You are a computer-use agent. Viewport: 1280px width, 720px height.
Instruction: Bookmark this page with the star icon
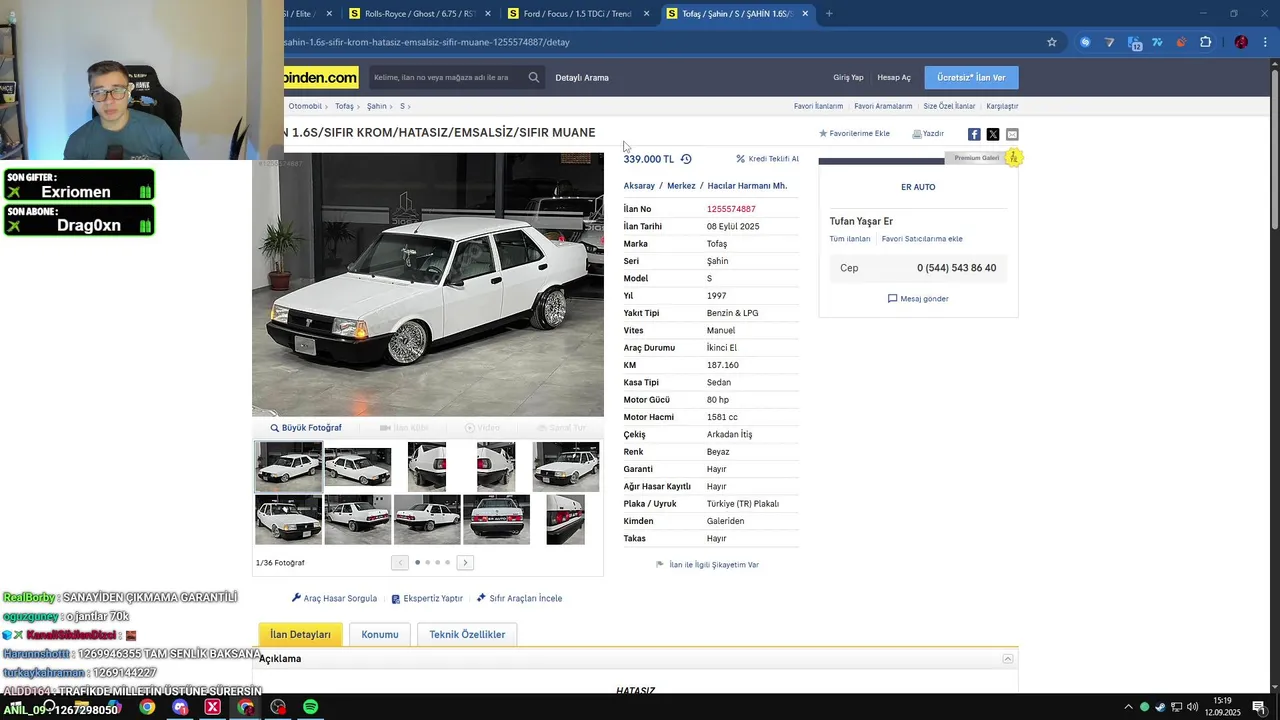click(1052, 42)
